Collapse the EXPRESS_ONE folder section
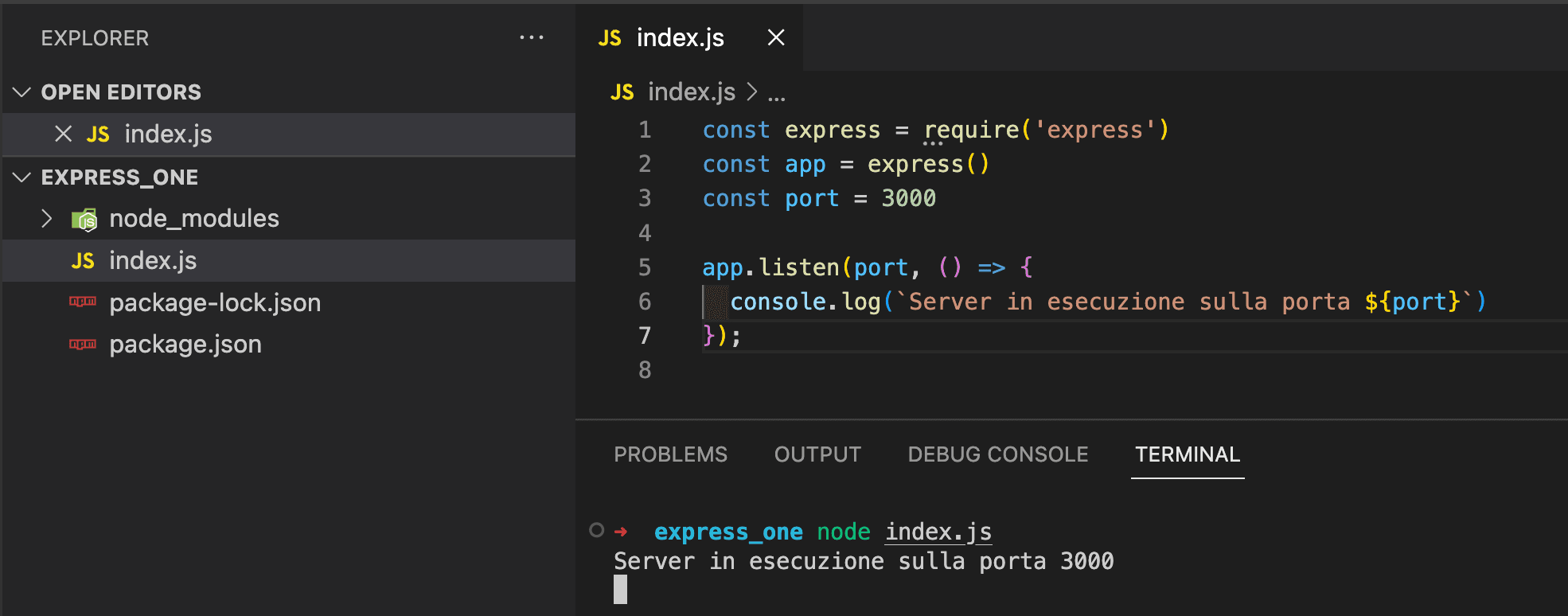The width and height of the screenshot is (1568, 616). tap(22, 177)
